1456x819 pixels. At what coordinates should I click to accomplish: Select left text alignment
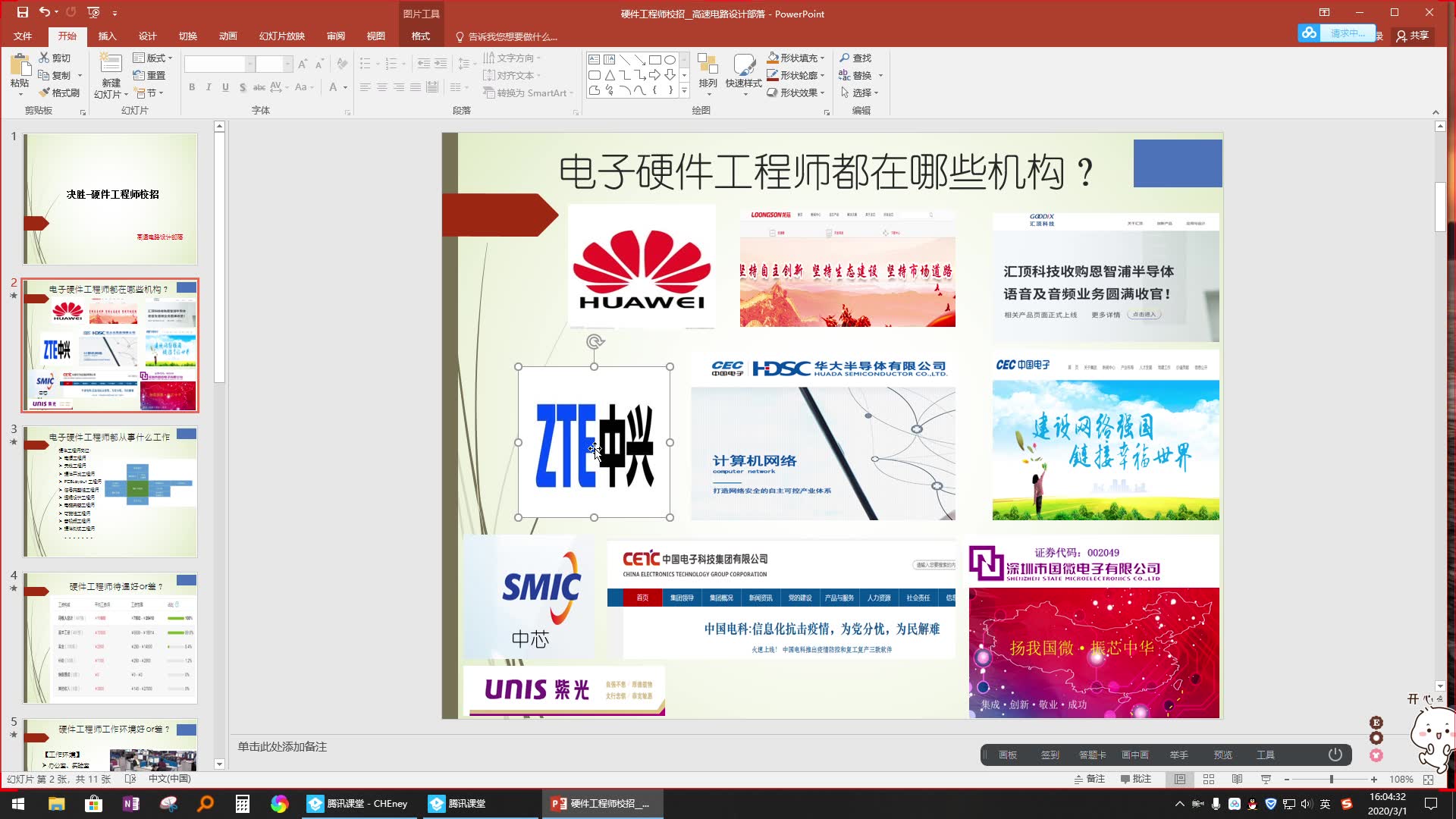click(x=365, y=87)
